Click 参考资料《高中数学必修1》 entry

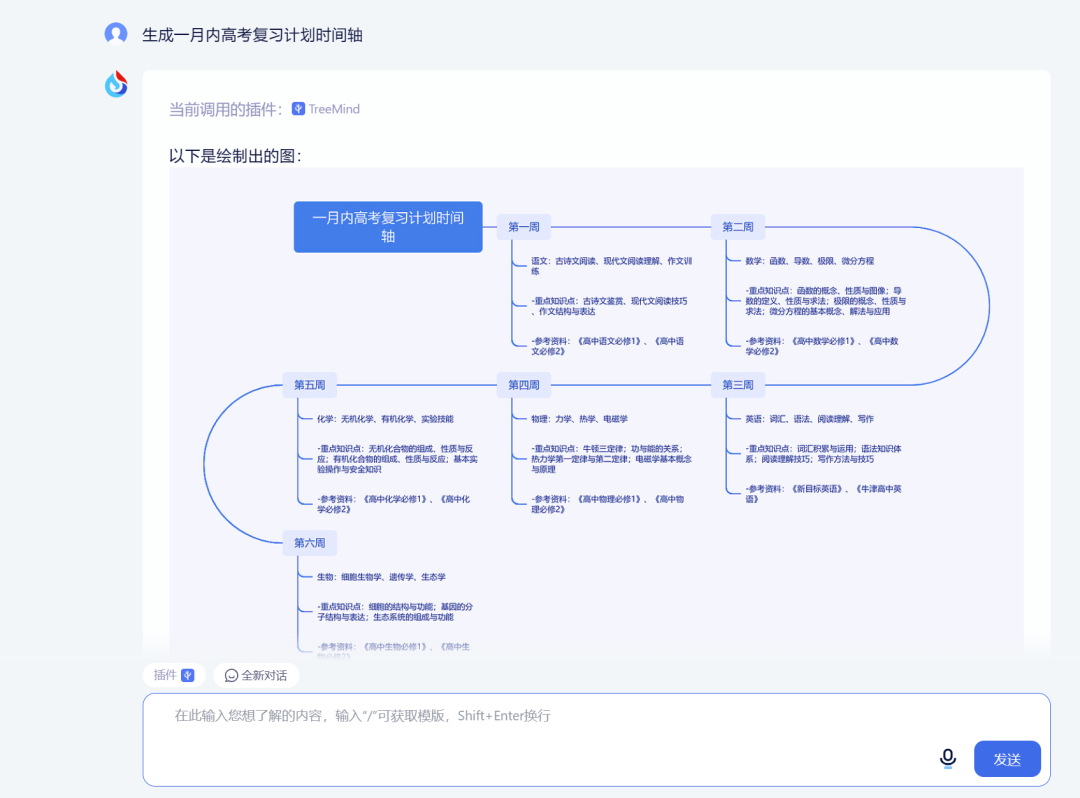coord(822,346)
